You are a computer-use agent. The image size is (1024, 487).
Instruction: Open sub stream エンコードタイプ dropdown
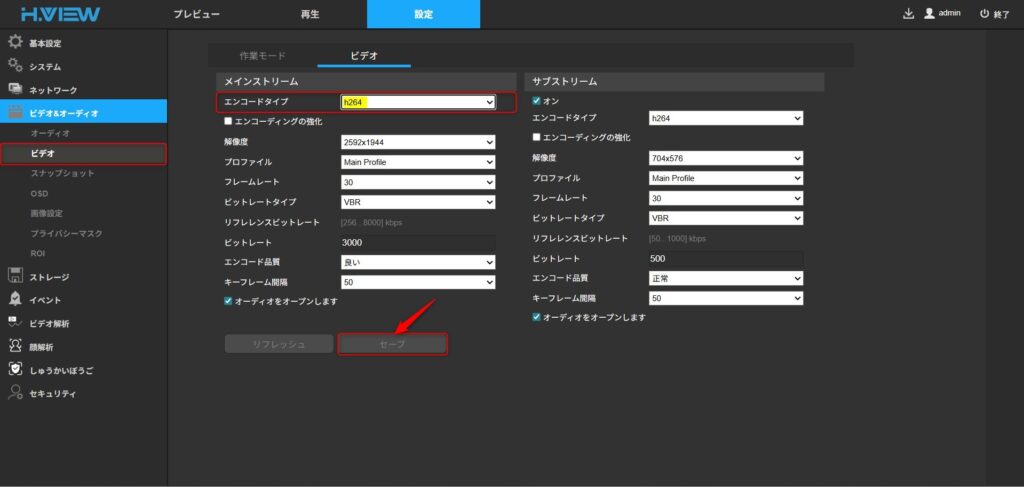click(726, 118)
